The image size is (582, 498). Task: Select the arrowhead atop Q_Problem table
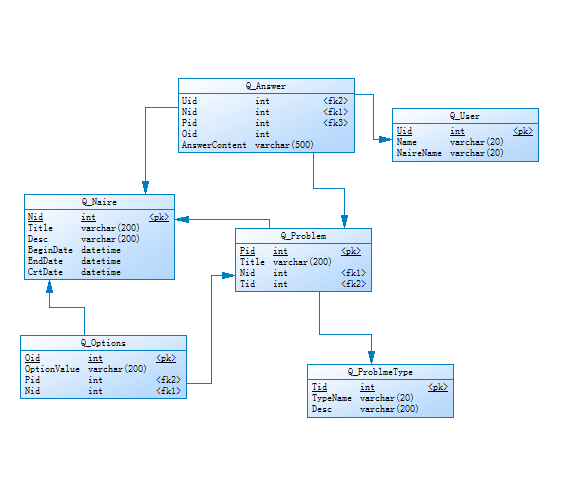[x=344, y=221]
